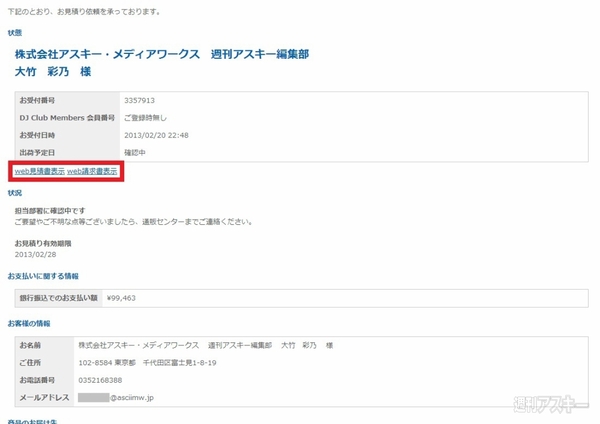Click the お受付番号 label cell
Screen dimensions: 600x424
pos(67,101)
